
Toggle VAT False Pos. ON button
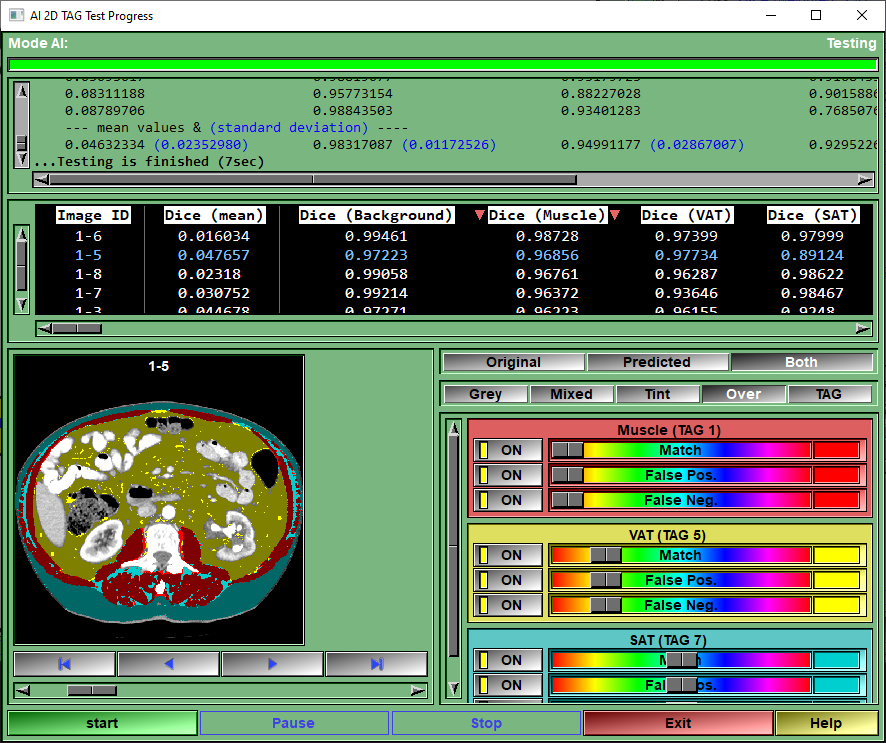(509, 580)
